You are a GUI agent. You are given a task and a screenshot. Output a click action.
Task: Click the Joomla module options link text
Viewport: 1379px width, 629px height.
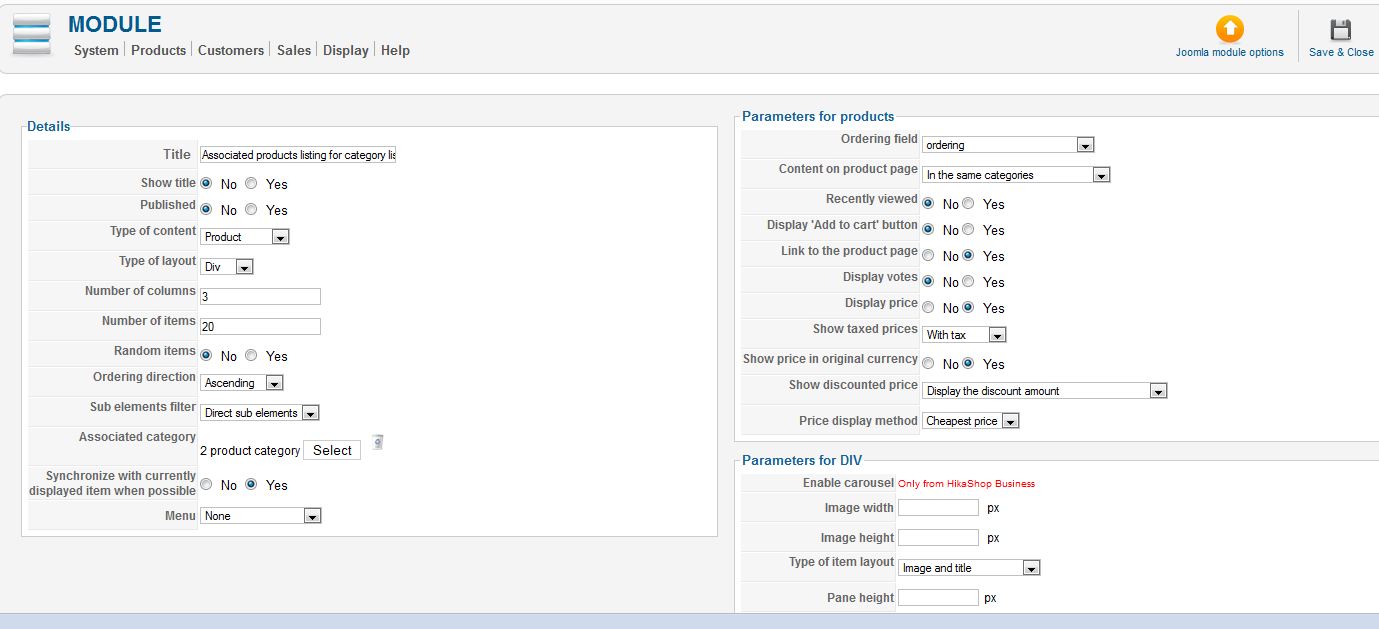coord(1229,52)
